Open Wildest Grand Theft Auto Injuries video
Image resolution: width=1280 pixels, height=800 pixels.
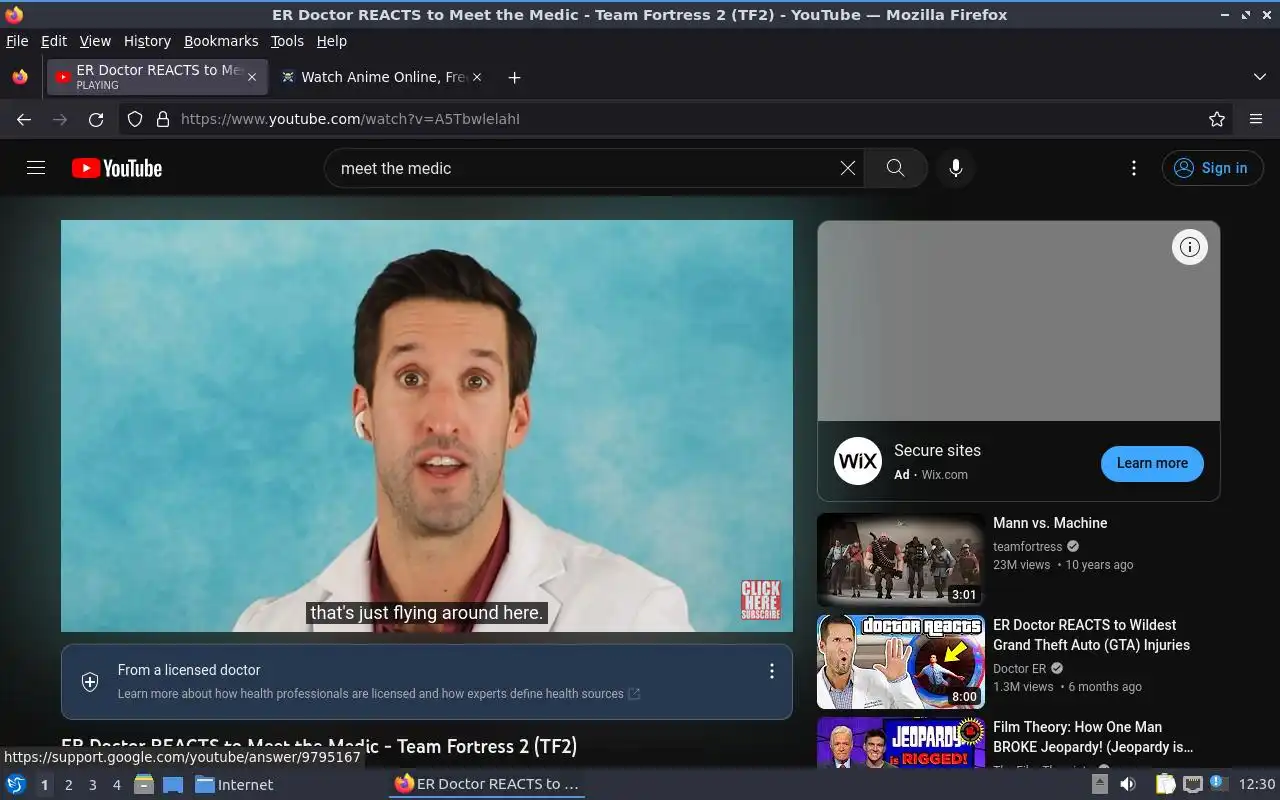(1091, 635)
